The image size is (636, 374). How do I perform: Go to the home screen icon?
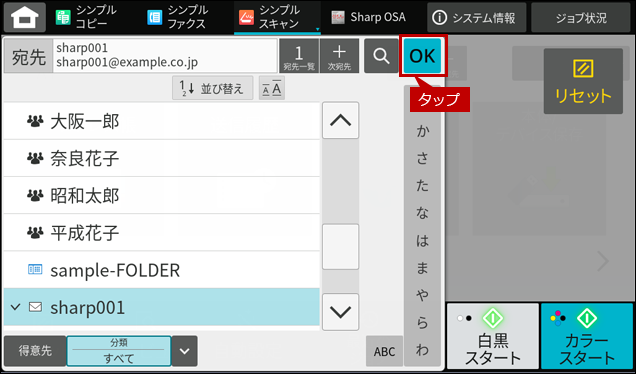click(x=25, y=17)
